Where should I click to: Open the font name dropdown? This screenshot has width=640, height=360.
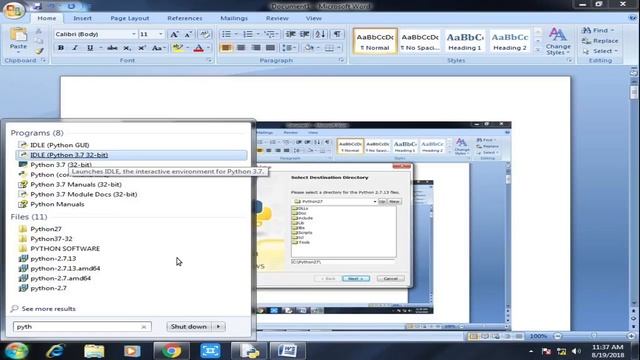coord(133,34)
